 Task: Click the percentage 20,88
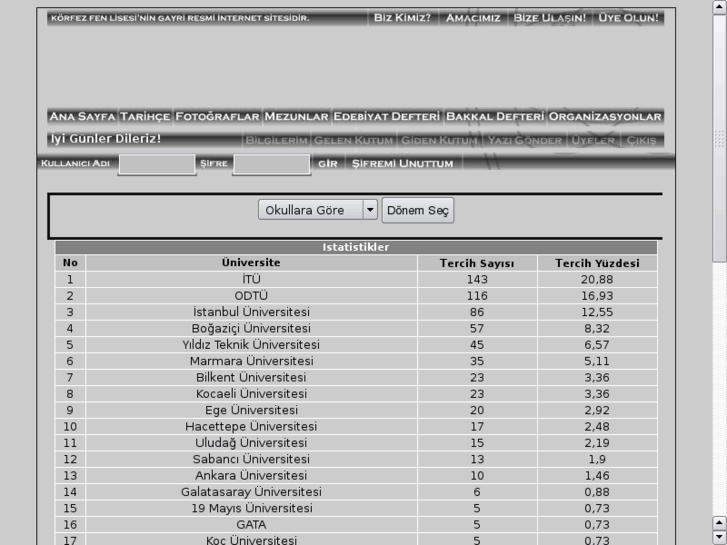point(597,279)
